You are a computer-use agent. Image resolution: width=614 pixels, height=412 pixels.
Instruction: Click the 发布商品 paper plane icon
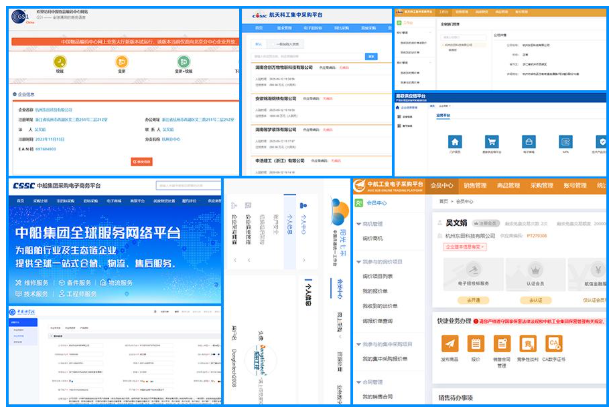click(449, 345)
